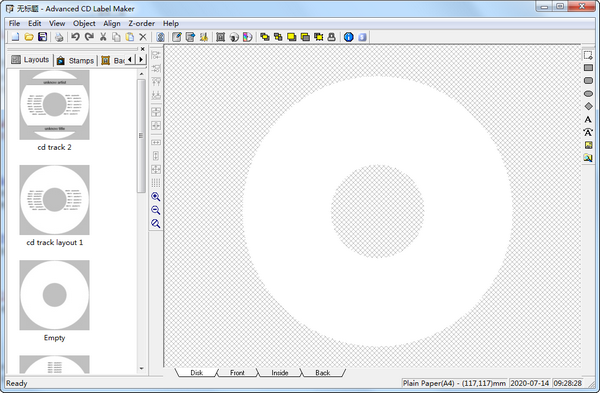
Task: Click the zoom in magnifier icon
Action: (x=155, y=197)
